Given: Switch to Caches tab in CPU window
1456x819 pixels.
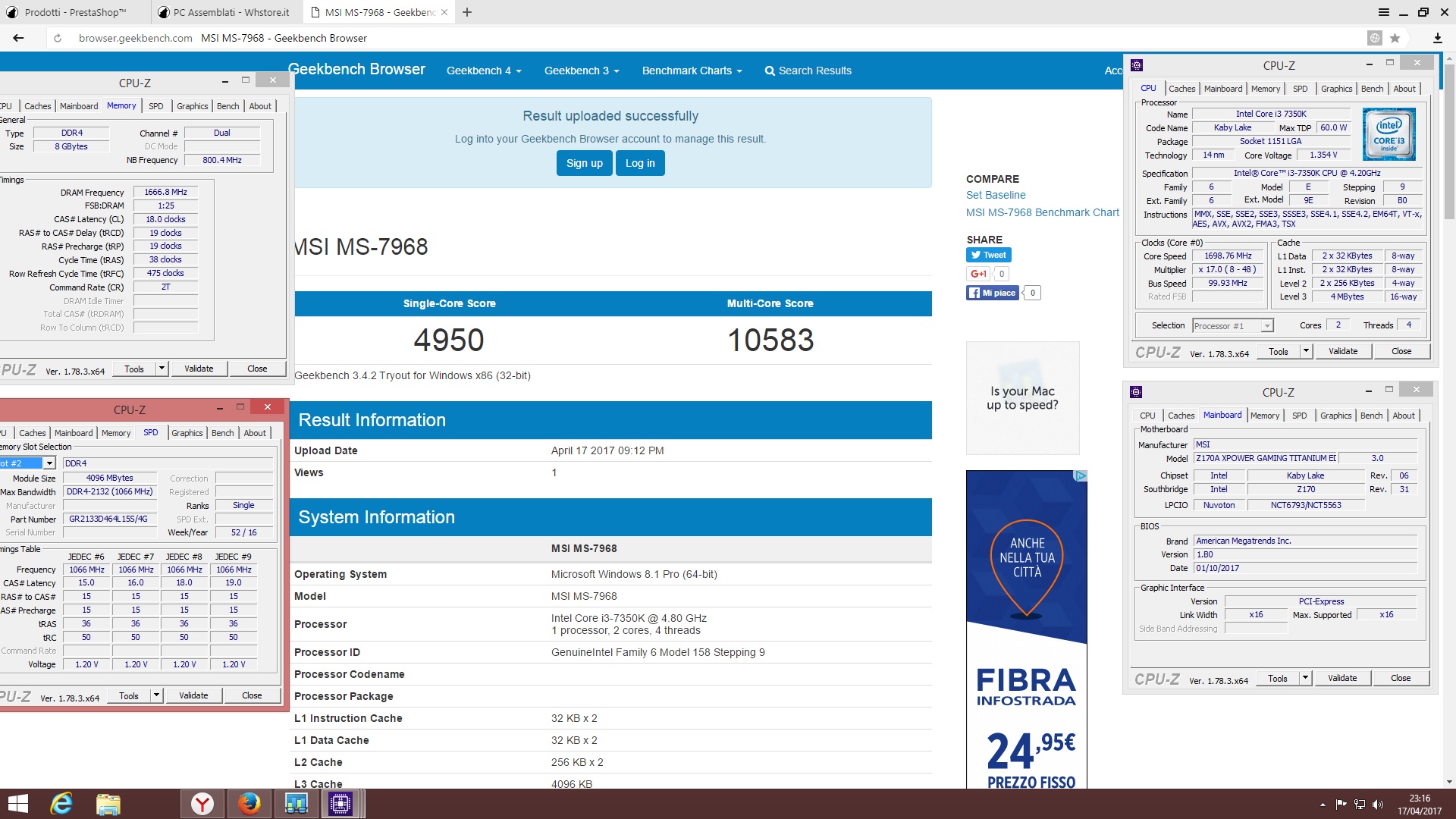Looking at the screenshot, I should (1181, 89).
